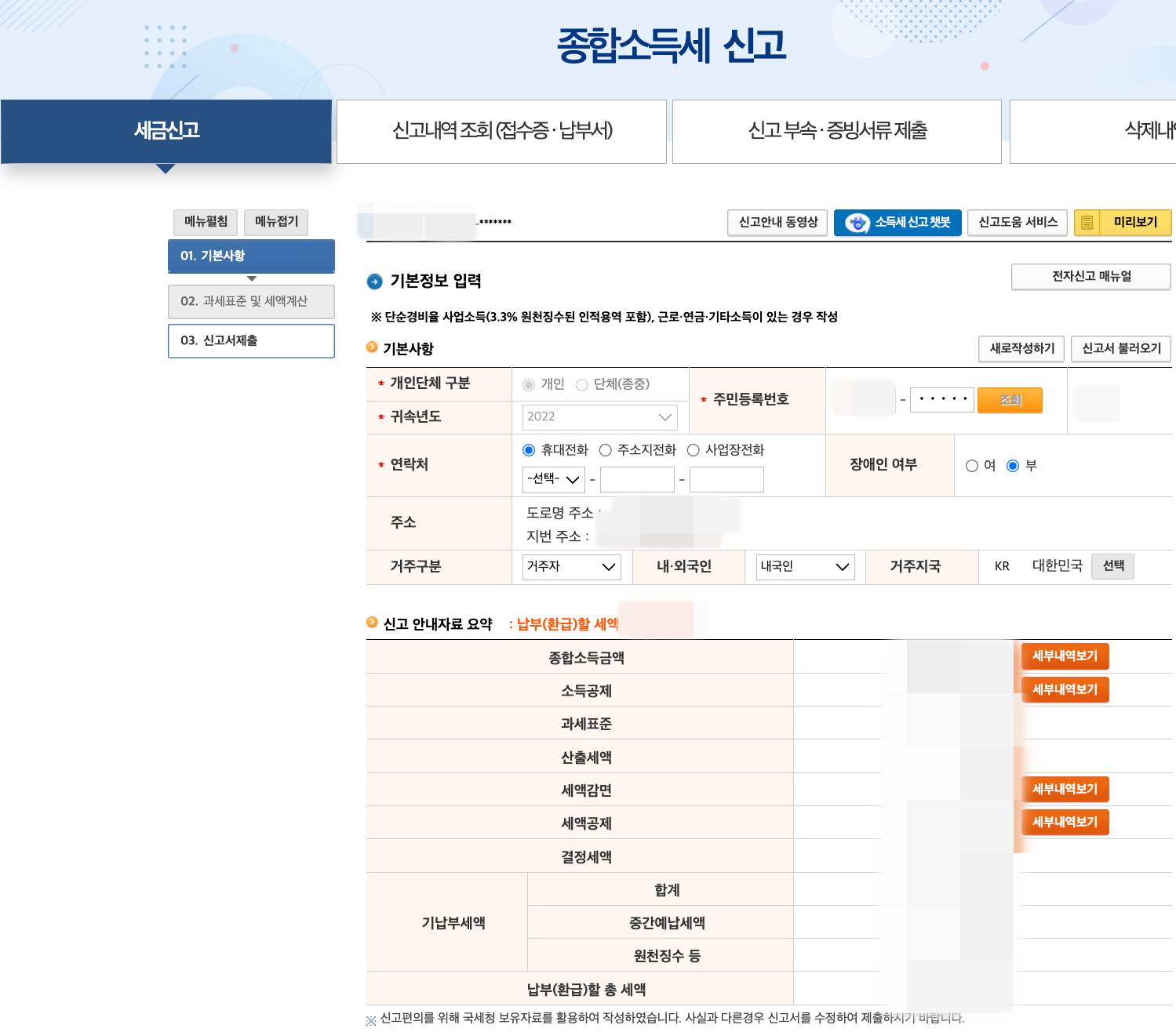Choose 사업장전화 as the contact type
Screen dimensions: 1176x1032
tap(693, 450)
